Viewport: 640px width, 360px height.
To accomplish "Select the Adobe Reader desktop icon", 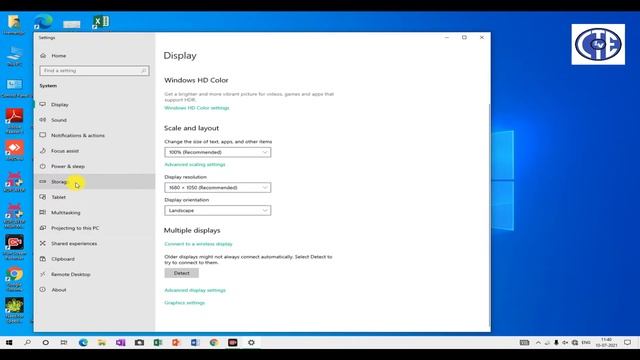I will tap(14, 121).
